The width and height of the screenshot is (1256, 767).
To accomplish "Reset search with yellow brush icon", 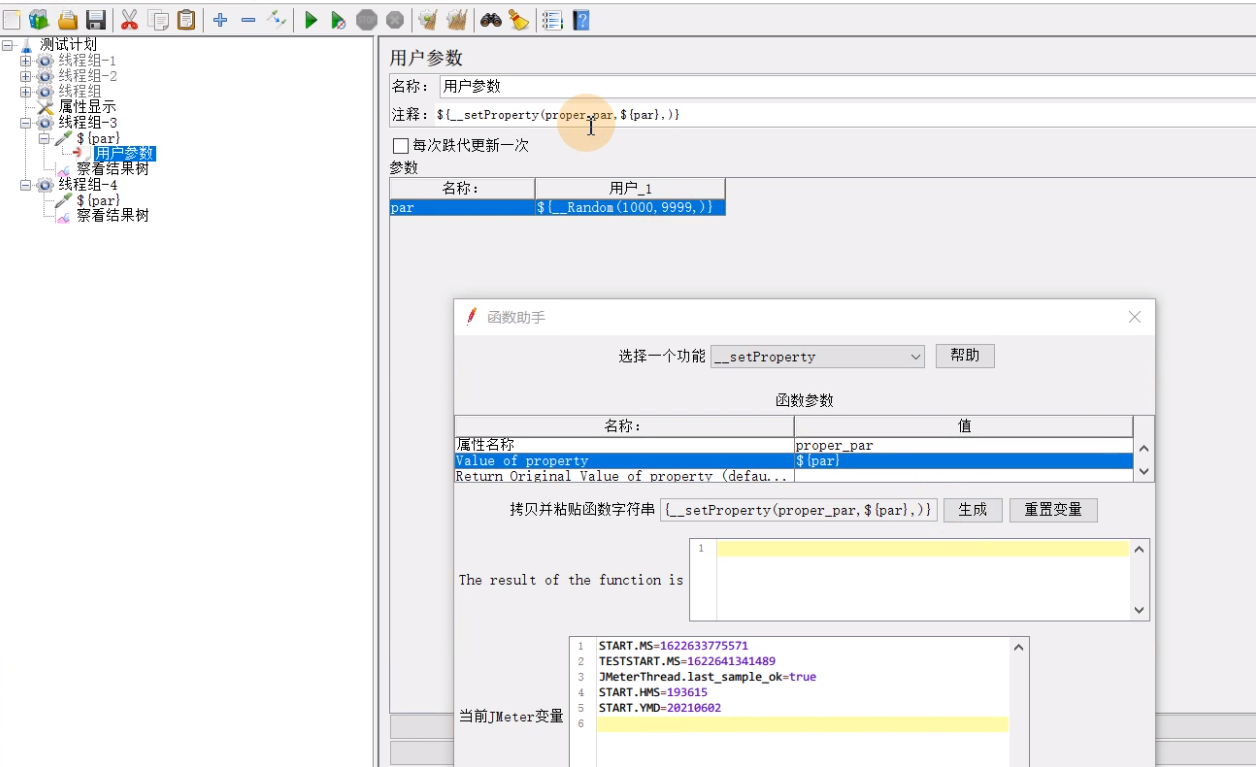I will pyautogui.click(x=518, y=19).
